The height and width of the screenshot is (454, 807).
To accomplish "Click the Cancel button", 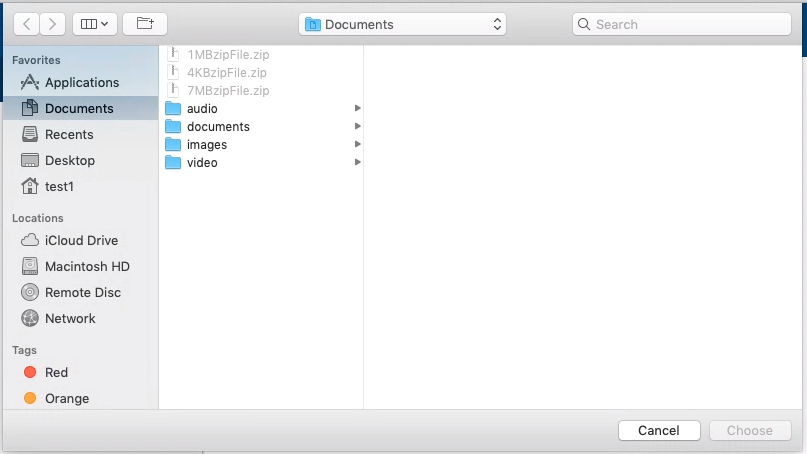I will (659, 430).
